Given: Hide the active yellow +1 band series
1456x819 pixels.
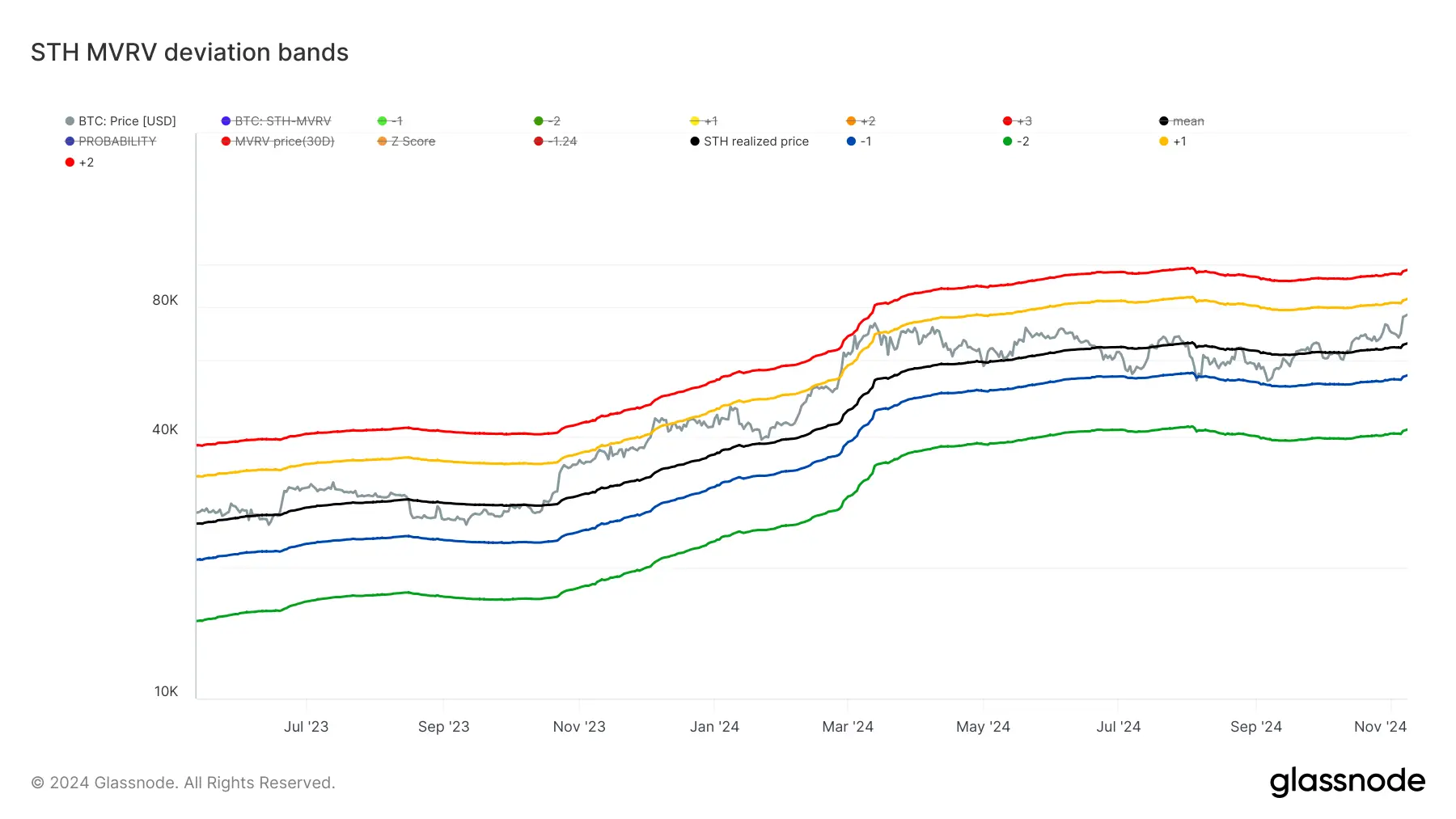Looking at the screenshot, I should pyautogui.click(x=1172, y=141).
